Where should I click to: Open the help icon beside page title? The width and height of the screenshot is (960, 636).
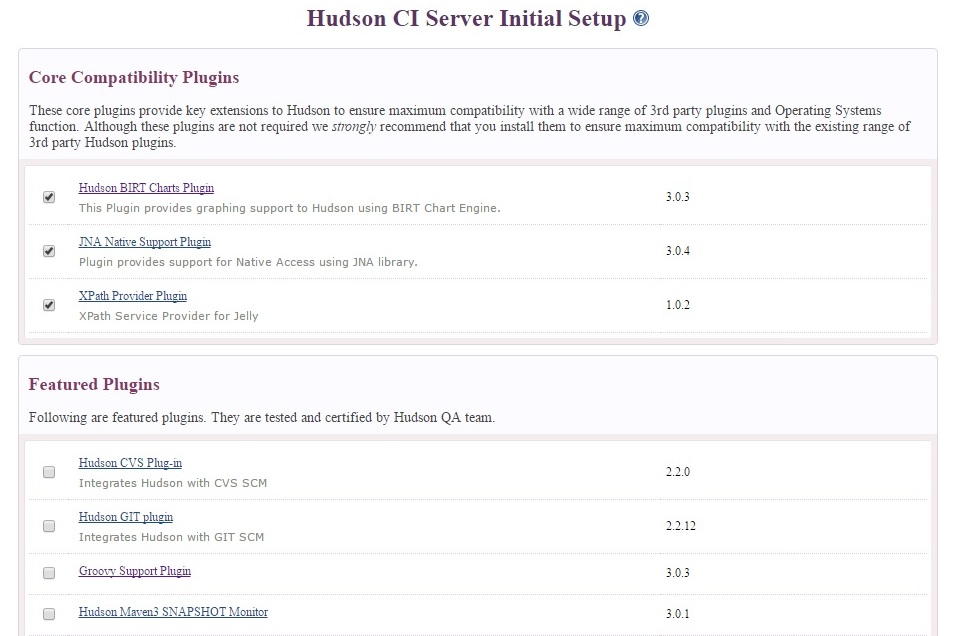(640, 18)
